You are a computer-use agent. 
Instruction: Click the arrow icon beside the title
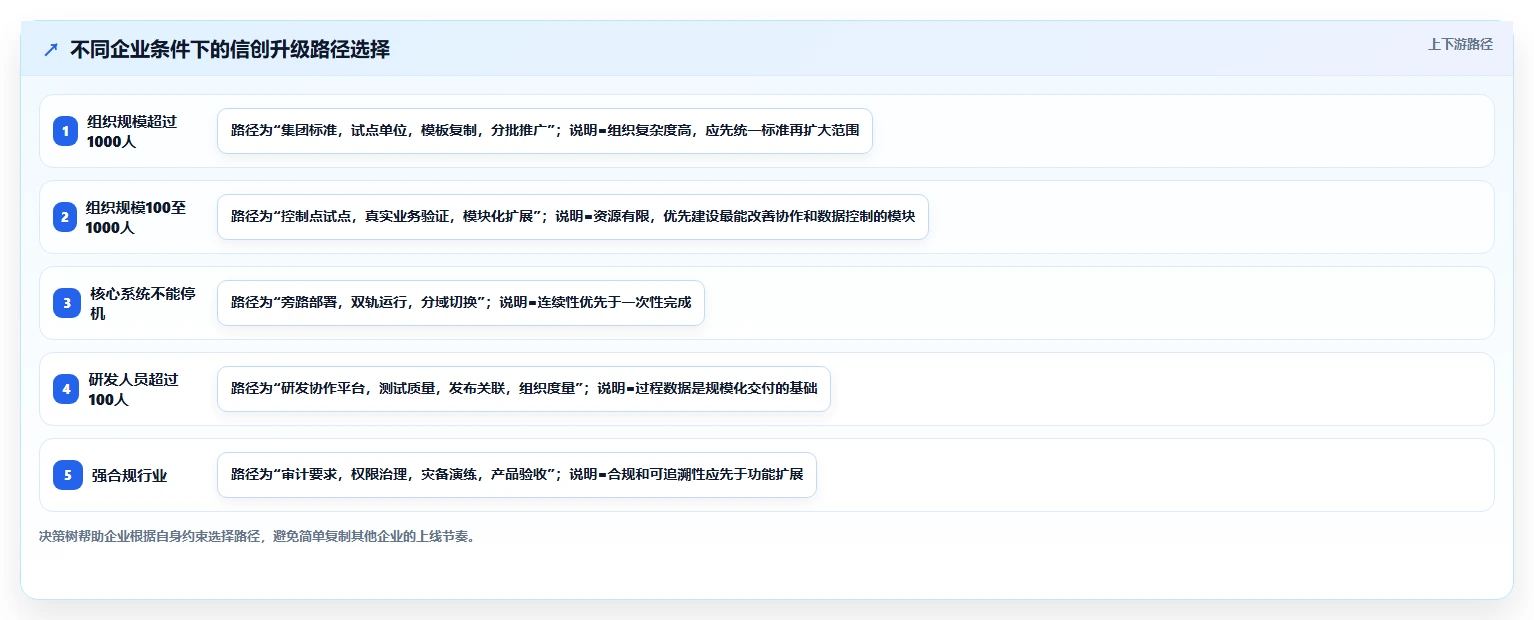point(51,50)
